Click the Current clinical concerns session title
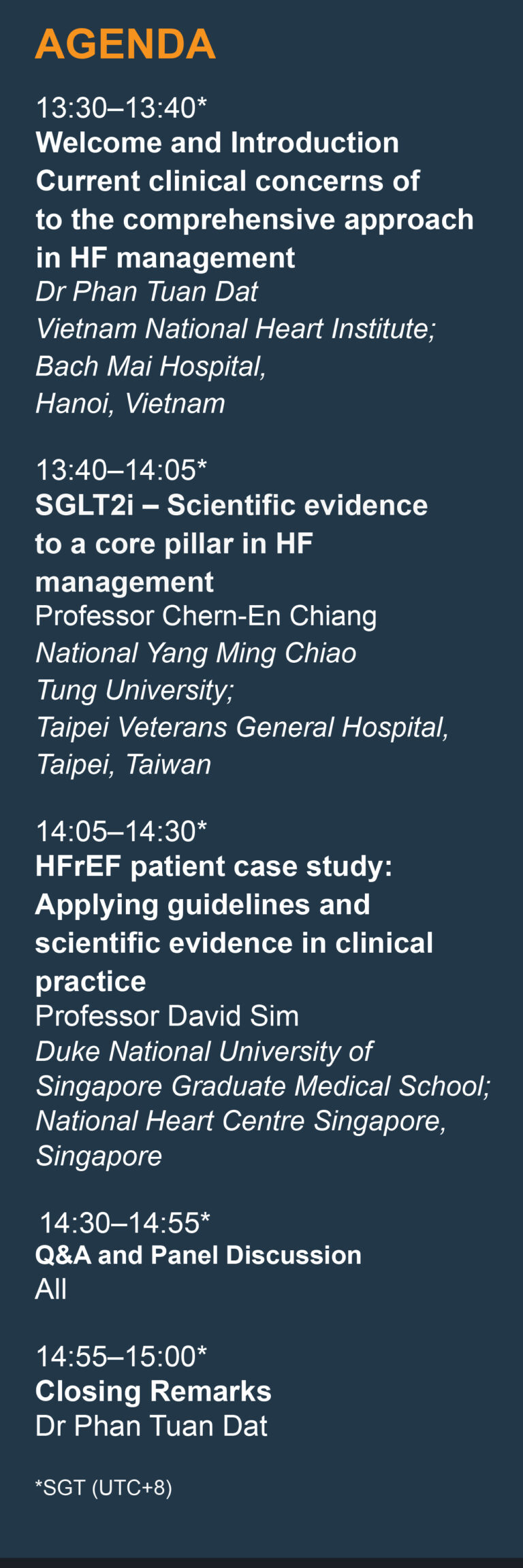 click(255, 219)
